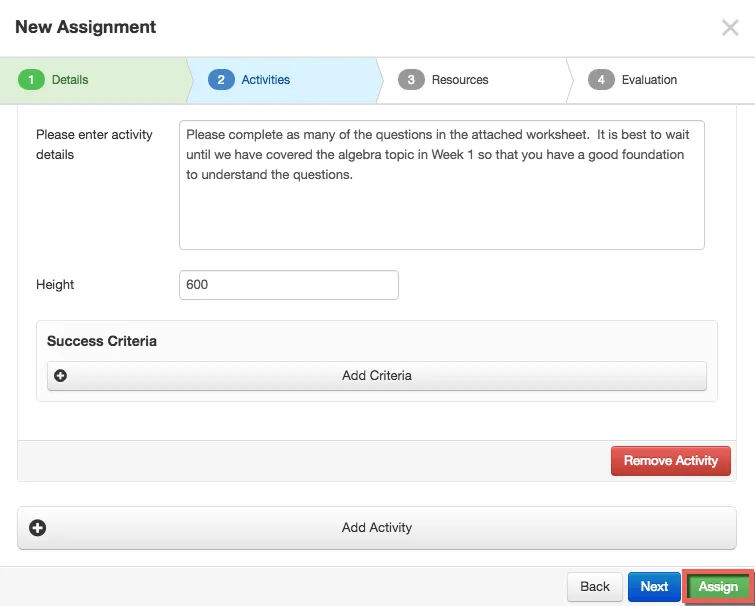Click the Success Criteria heading
The image size is (755, 606).
coord(102,341)
